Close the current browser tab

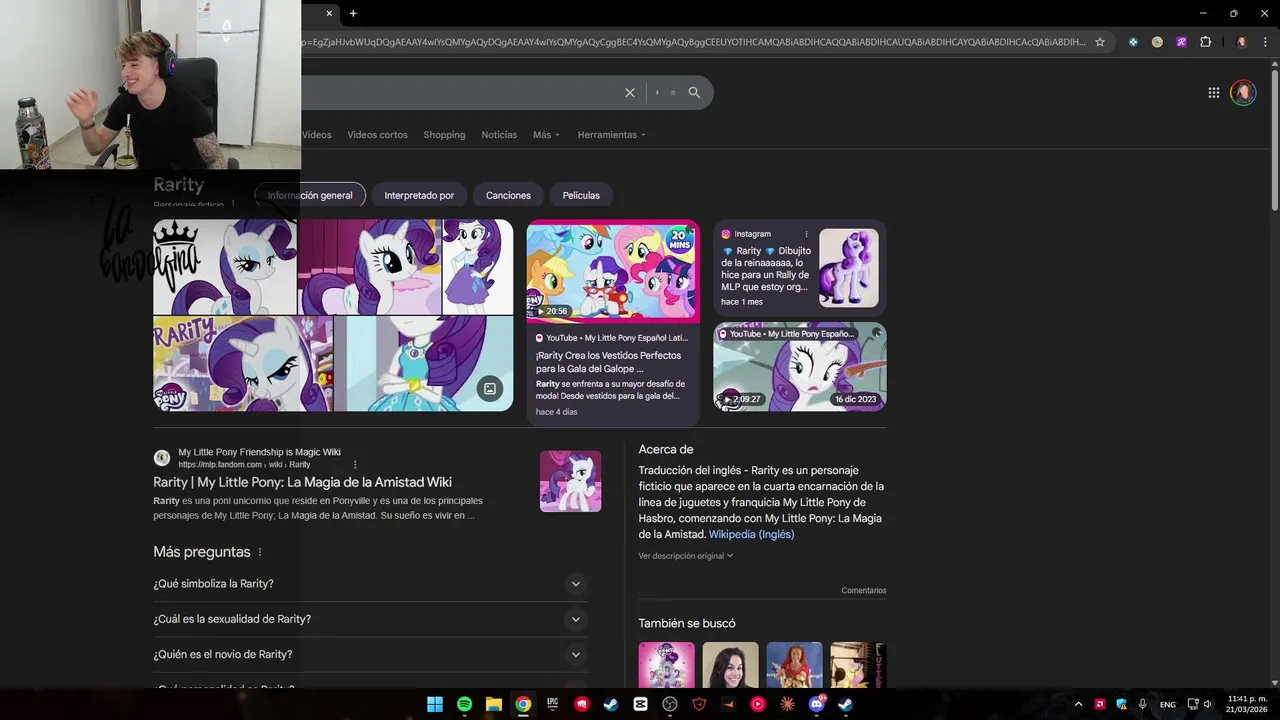click(x=329, y=13)
